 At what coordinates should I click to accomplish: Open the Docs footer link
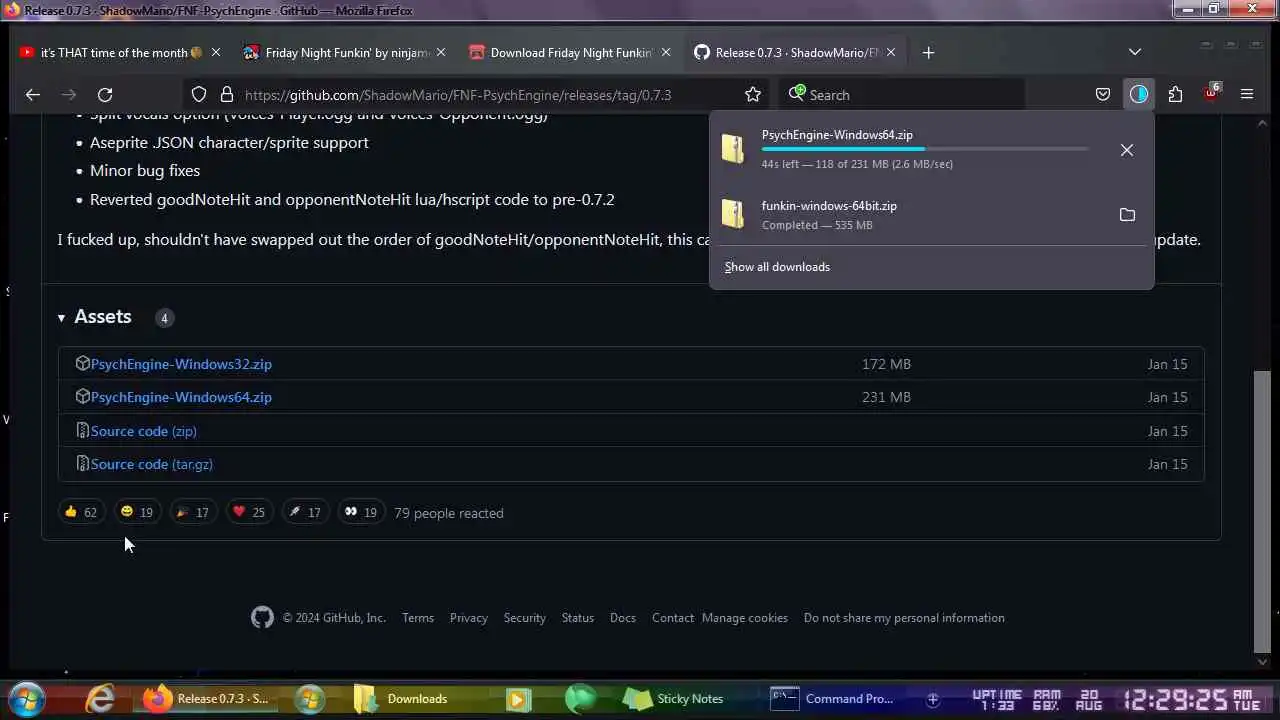pos(623,618)
